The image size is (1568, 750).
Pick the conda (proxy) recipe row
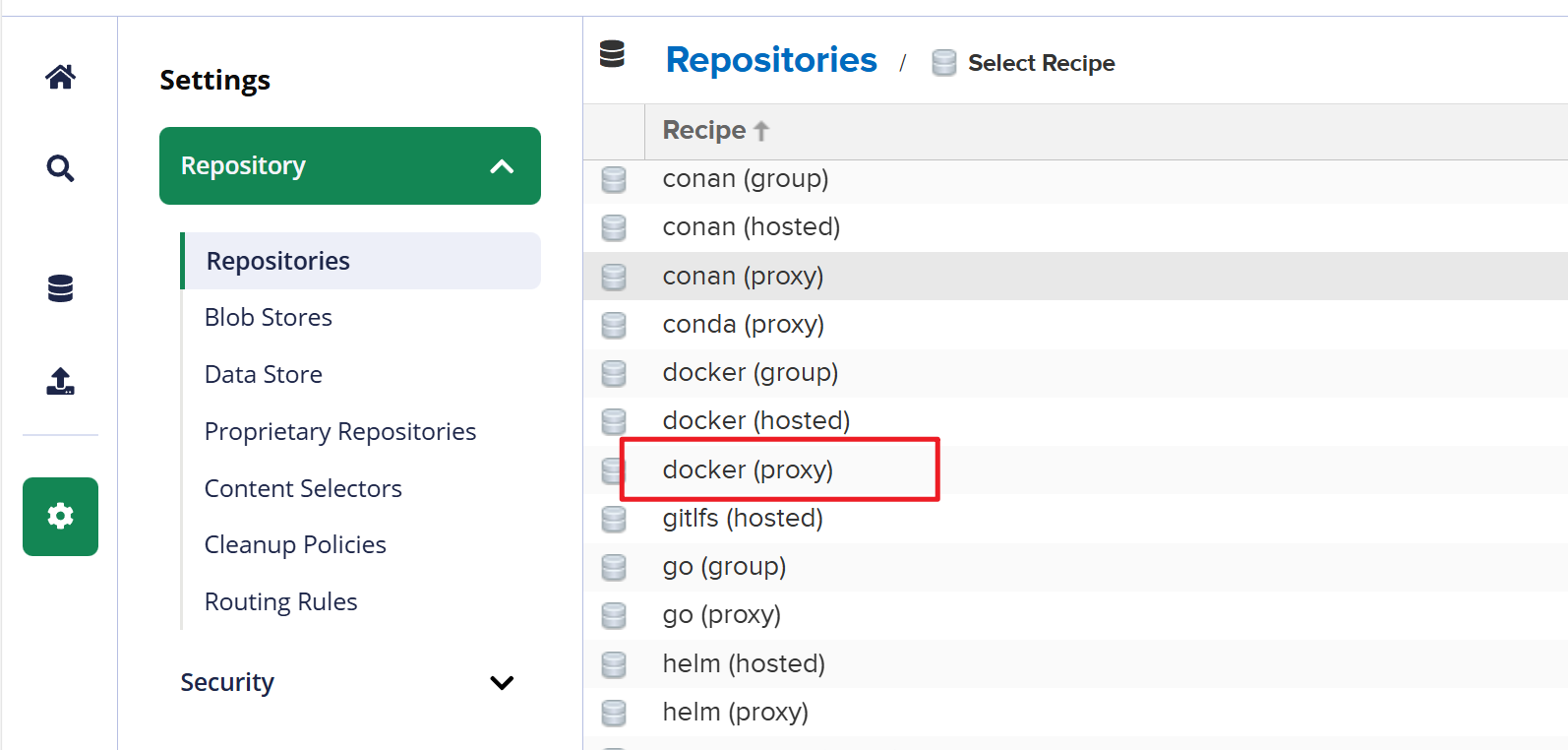(x=743, y=325)
